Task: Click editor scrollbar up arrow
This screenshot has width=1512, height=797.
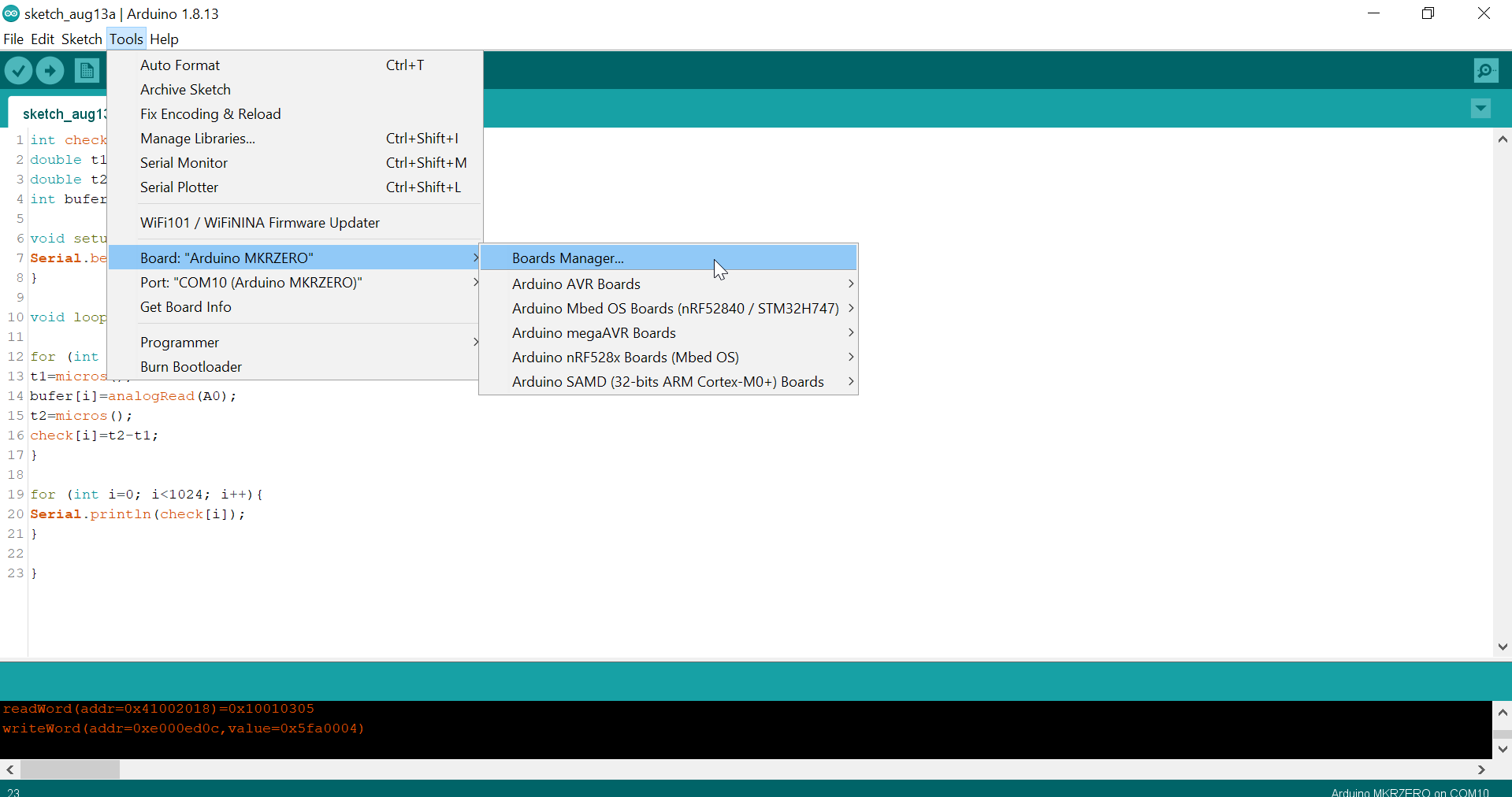Action: pyautogui.click(x=1503, y=139)
